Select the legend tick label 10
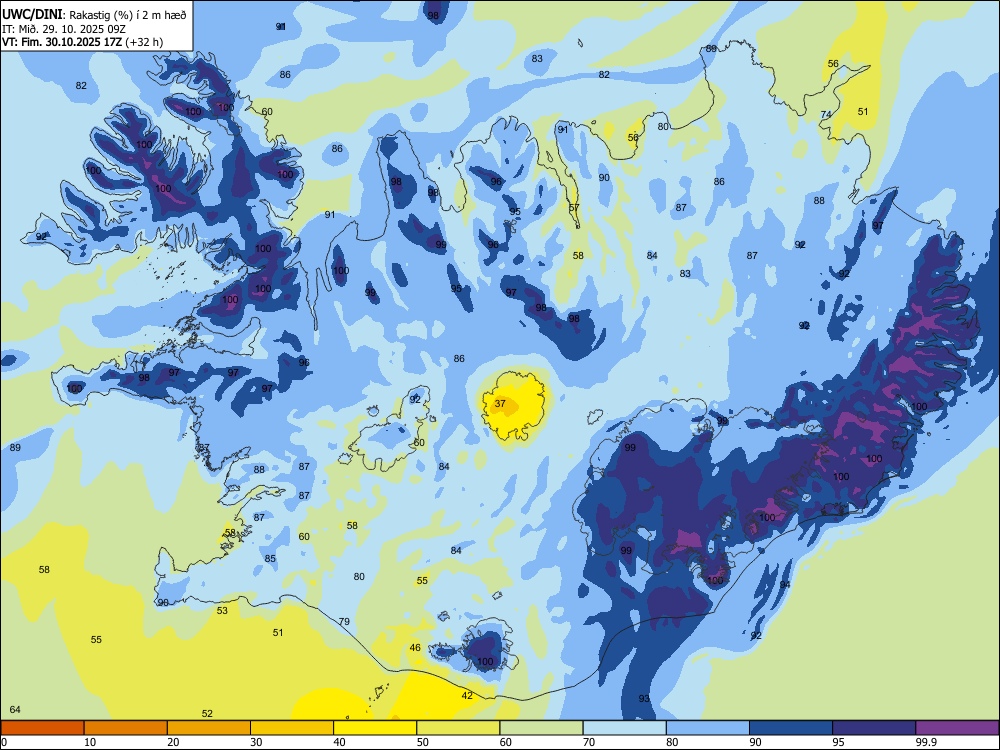The height and width of the screenshot is (750, 1000). click(90, 742)
